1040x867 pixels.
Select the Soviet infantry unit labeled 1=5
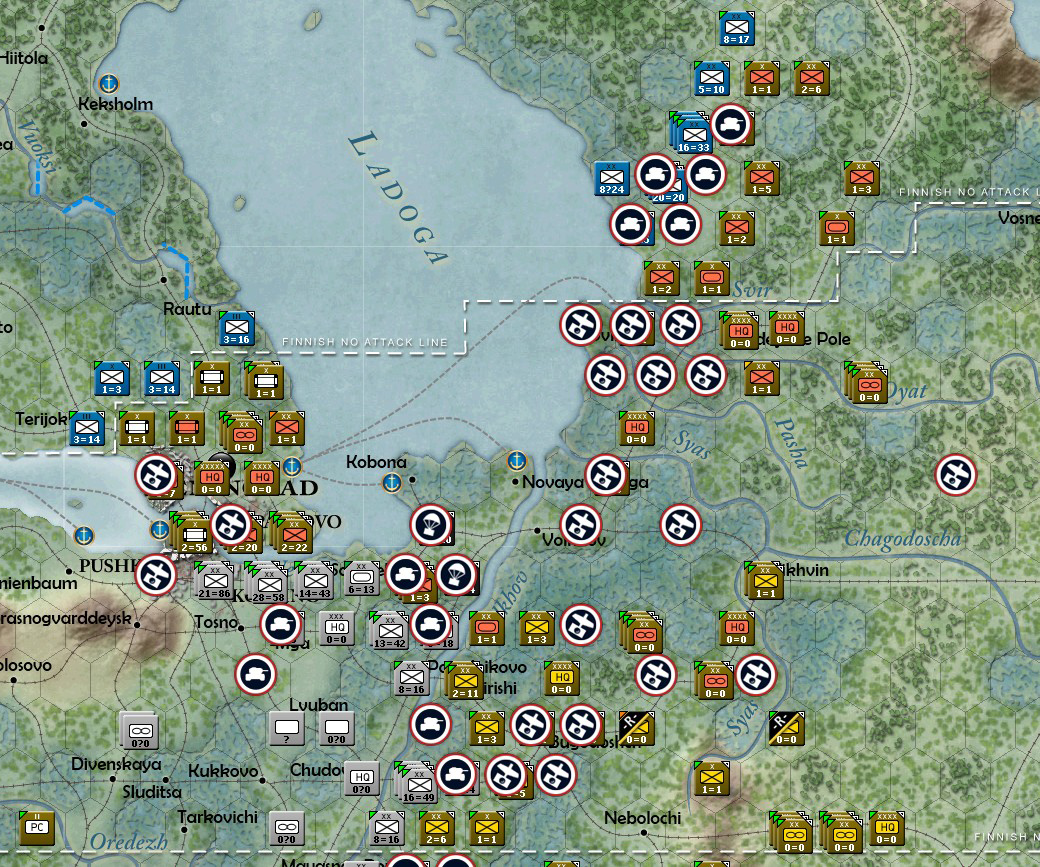761,179
